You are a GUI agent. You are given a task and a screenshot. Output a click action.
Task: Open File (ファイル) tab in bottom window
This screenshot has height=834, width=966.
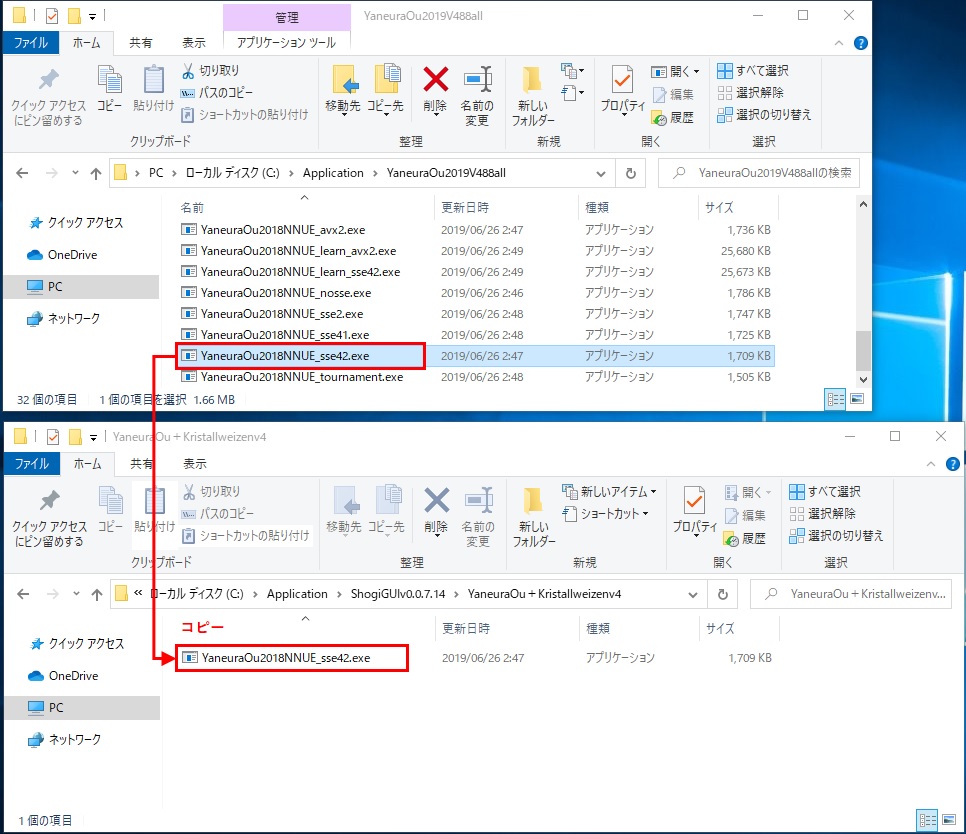tap(32, 464)
